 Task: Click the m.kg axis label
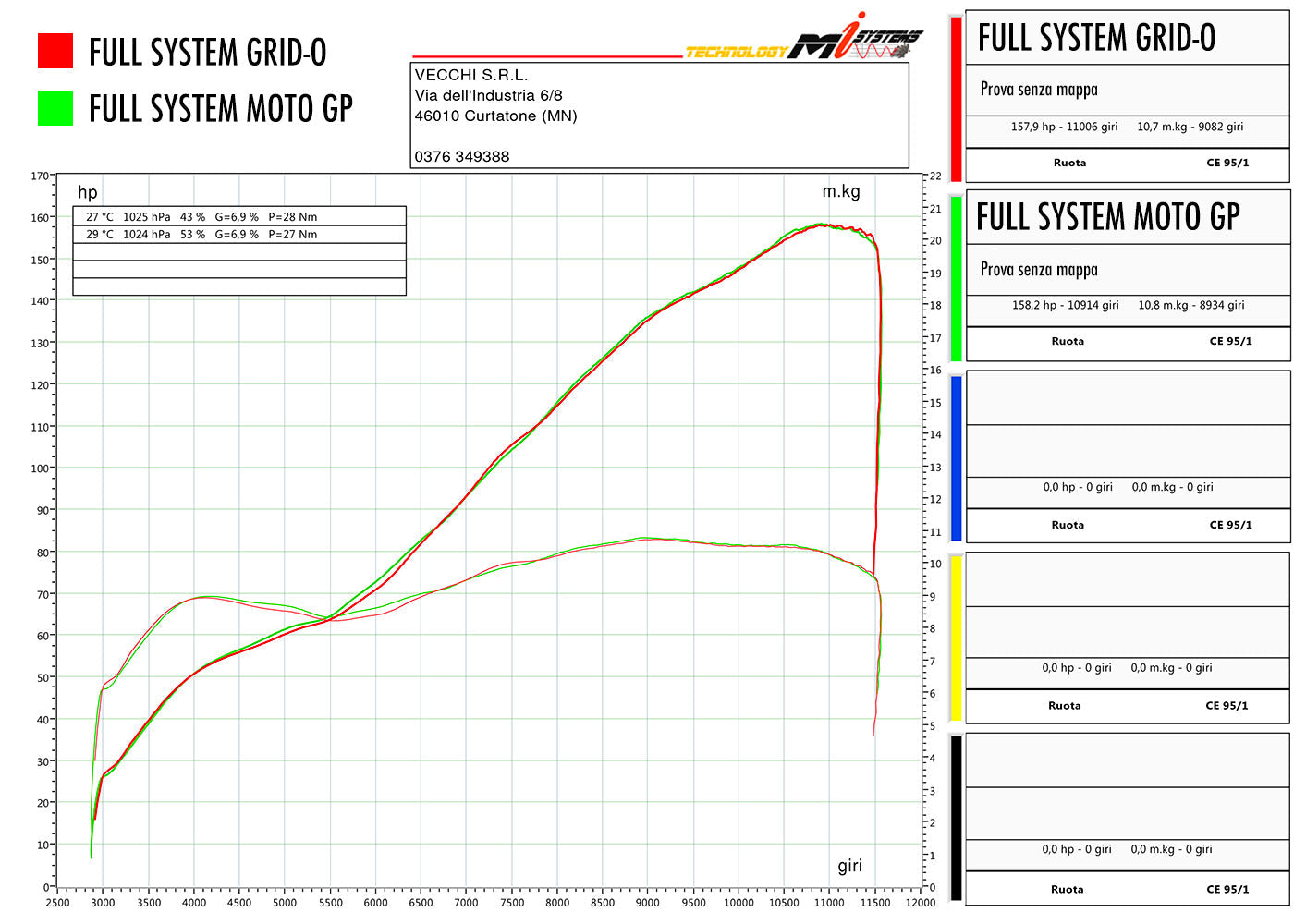[841, 192]
